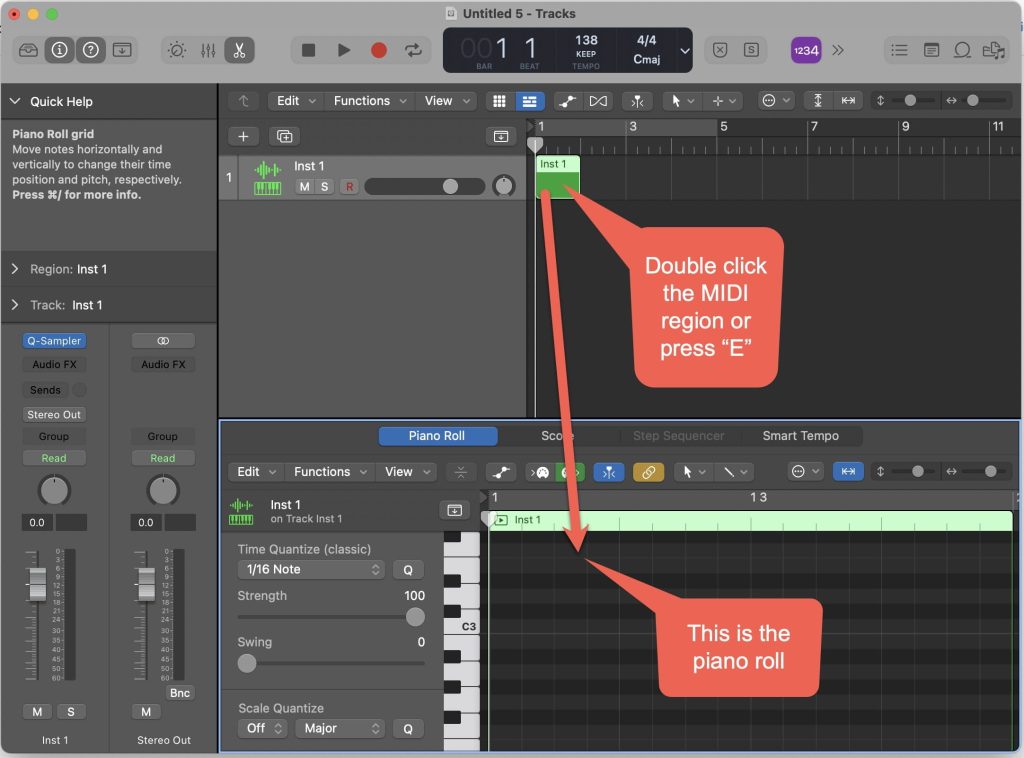The height and width of the screenshot is (758, 1024).
Task: Add a new track with plus button
Action: 243,136
